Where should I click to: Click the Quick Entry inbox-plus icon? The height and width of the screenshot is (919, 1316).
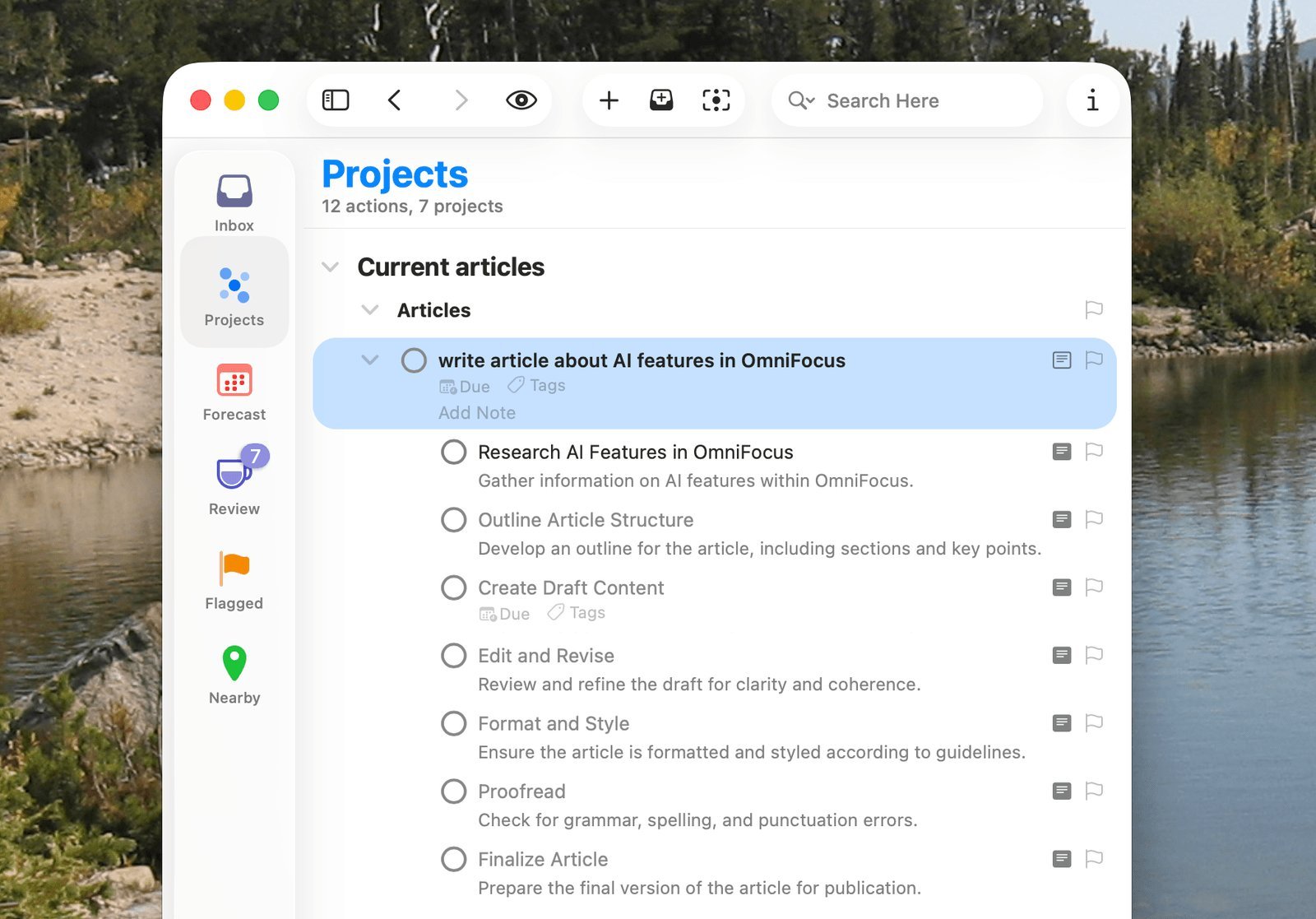coord(661,100)
